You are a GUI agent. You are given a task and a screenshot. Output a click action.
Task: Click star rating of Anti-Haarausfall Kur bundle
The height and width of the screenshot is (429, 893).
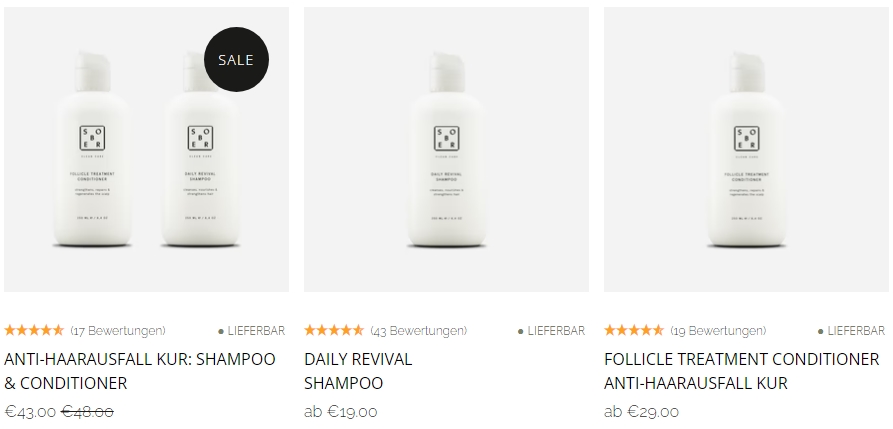[x=34, y=330]
